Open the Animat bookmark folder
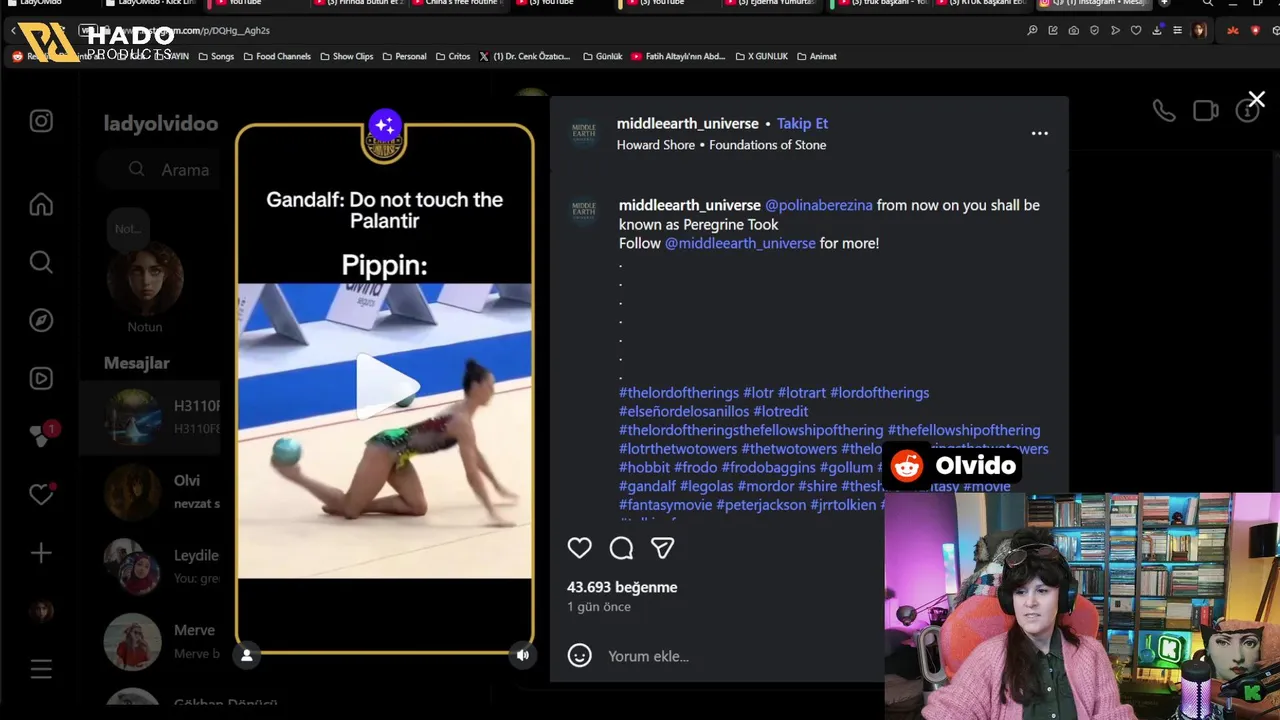The height and width of the screenshot is (720, 1280). point(817,56)
